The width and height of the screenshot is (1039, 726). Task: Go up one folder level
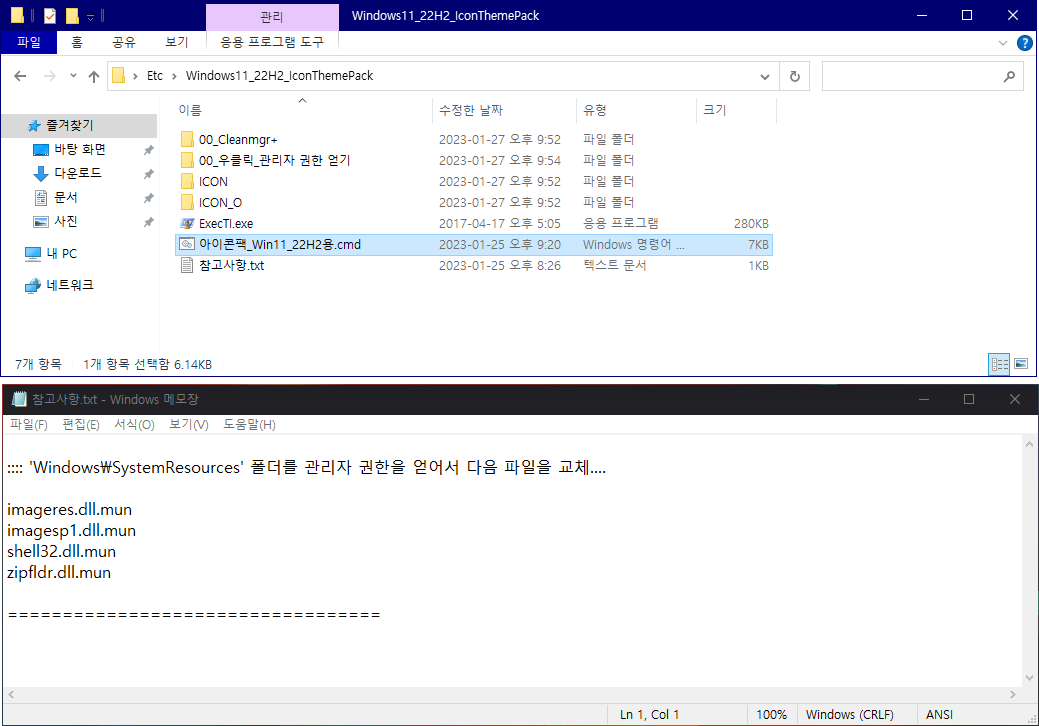[94, 76]
